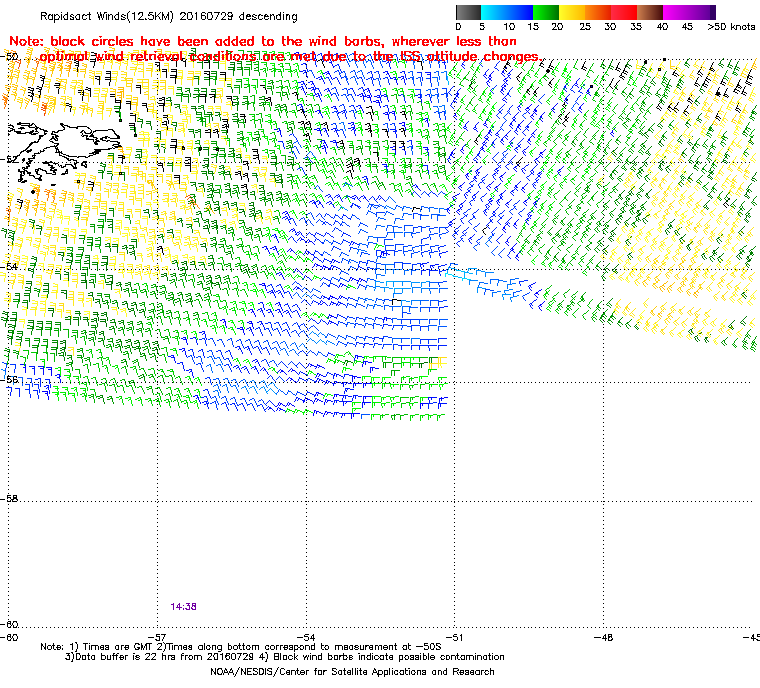
Task: Click the '30' label under the color scale
Action: click(x=610, y=27)
